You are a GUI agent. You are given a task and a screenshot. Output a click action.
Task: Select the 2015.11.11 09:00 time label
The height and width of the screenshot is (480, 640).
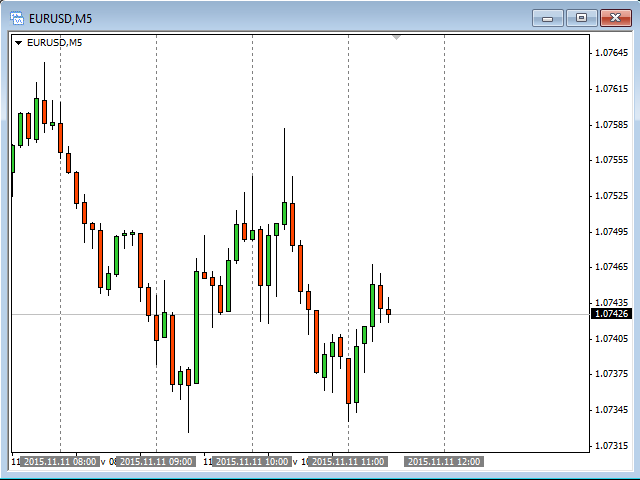pos(155,462)
